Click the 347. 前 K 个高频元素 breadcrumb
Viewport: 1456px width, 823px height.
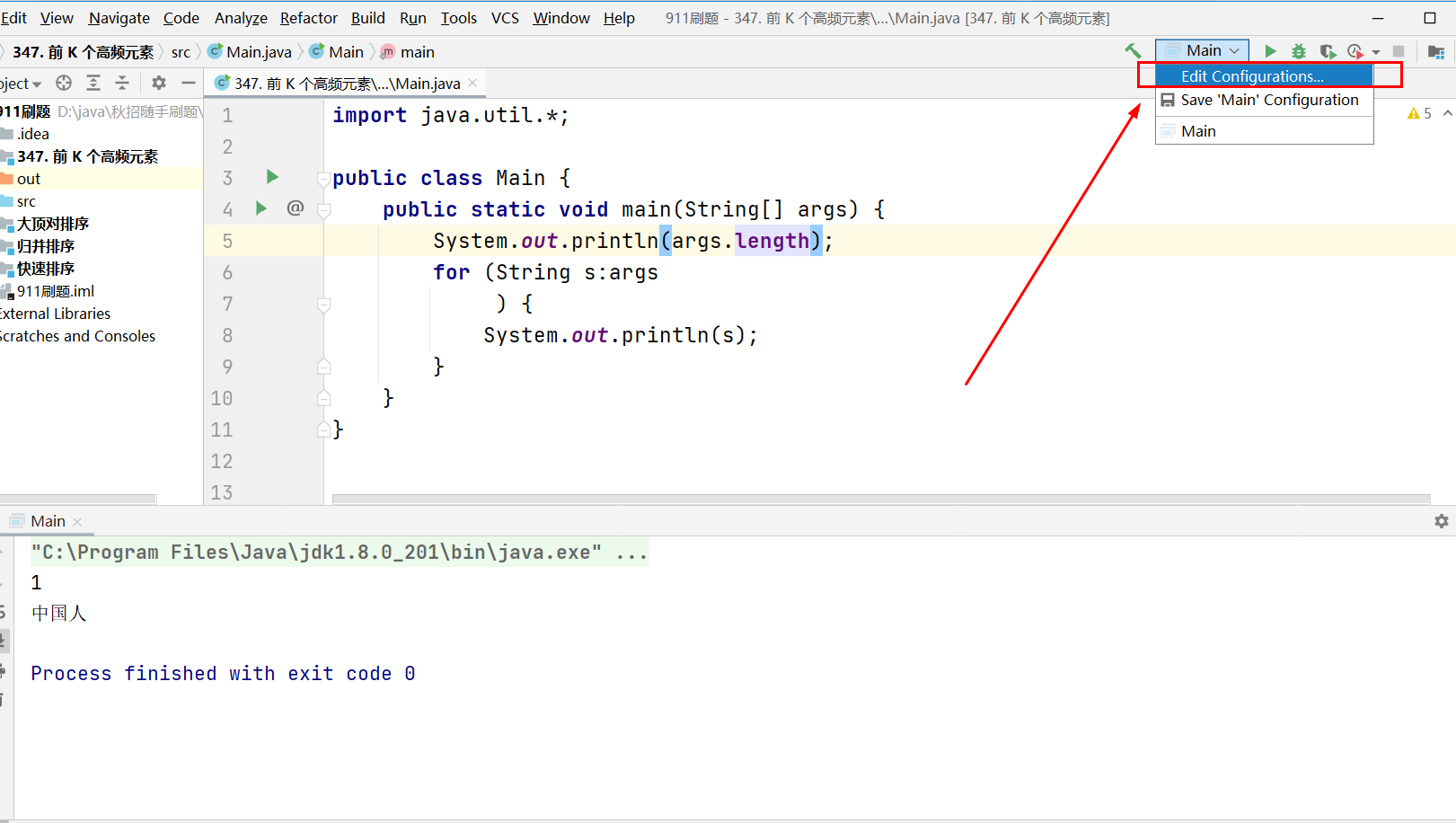pos(83,52)
